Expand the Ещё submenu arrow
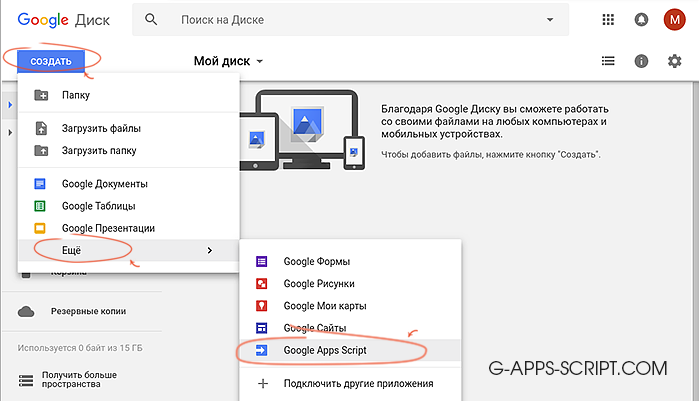This screenshot has height=401, width=700. 210,251
